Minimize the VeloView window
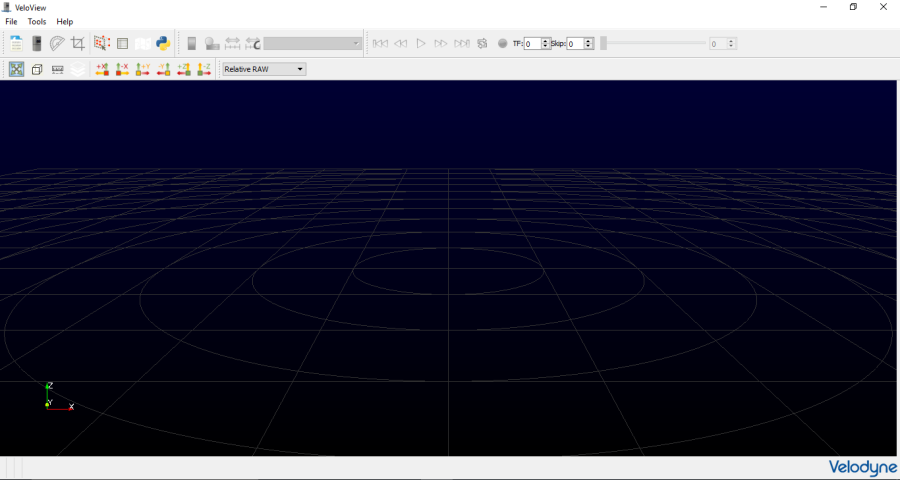Viewport: 900px width, 480px height. pos(824,7)
